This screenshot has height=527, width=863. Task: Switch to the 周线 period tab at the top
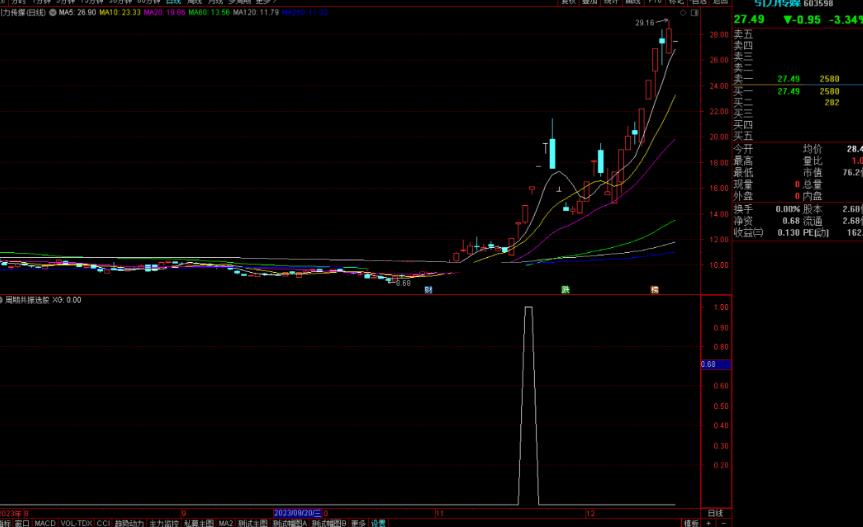click(x=194, y=2)
